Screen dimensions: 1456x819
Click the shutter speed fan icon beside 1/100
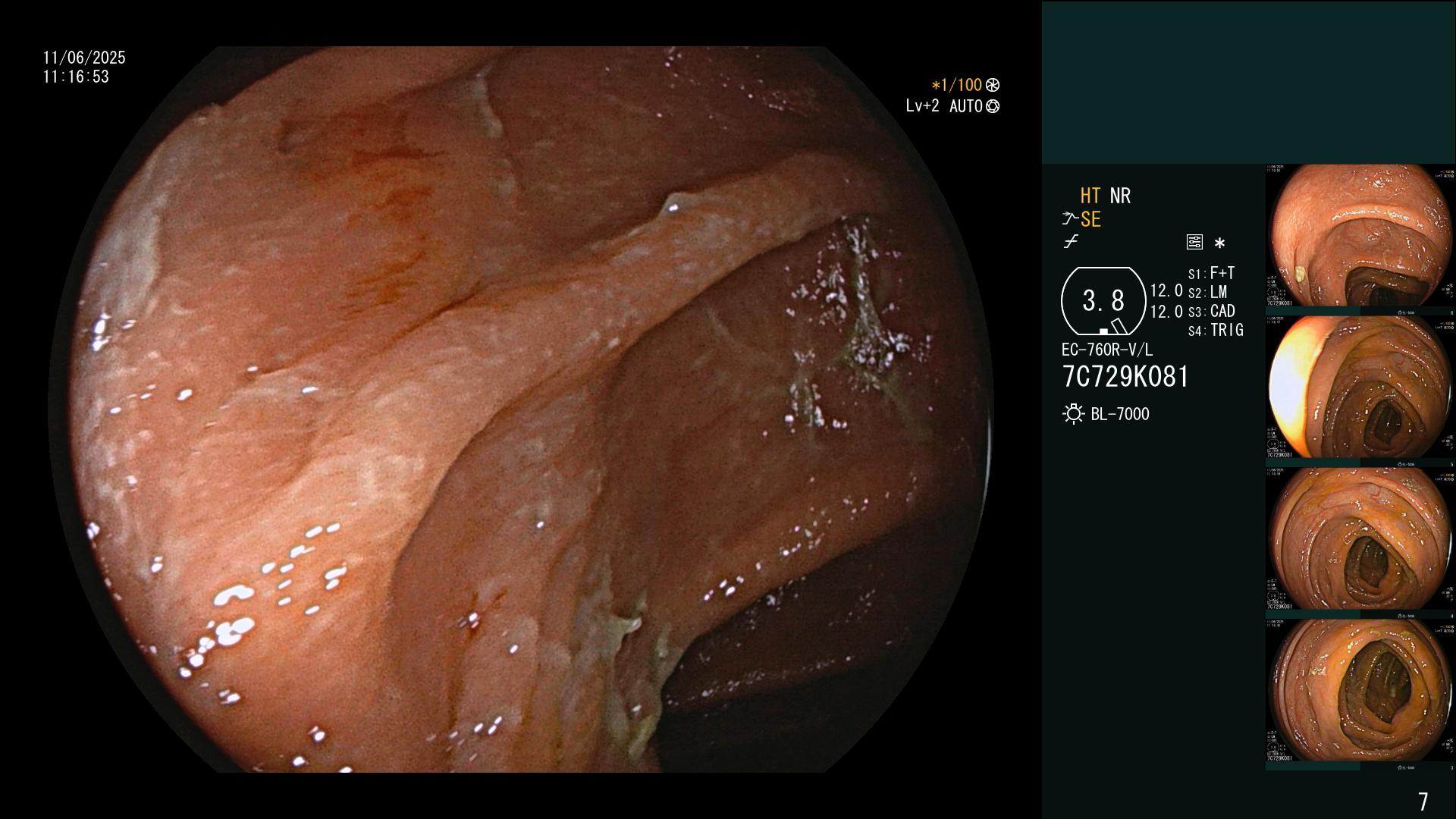click(x=992, y=86)
